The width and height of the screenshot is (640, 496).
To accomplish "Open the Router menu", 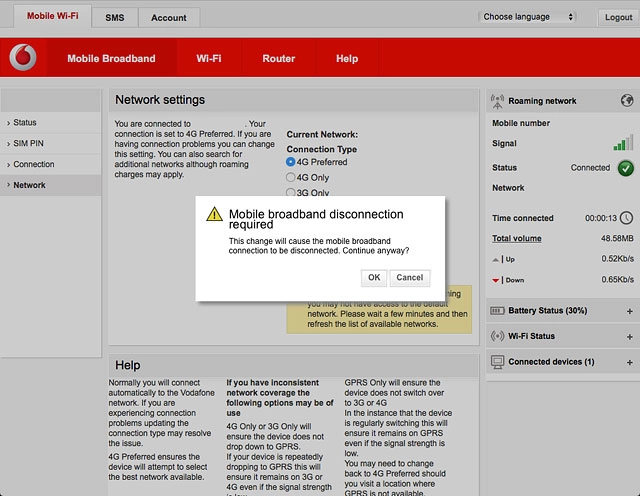I will pos(278,58).
